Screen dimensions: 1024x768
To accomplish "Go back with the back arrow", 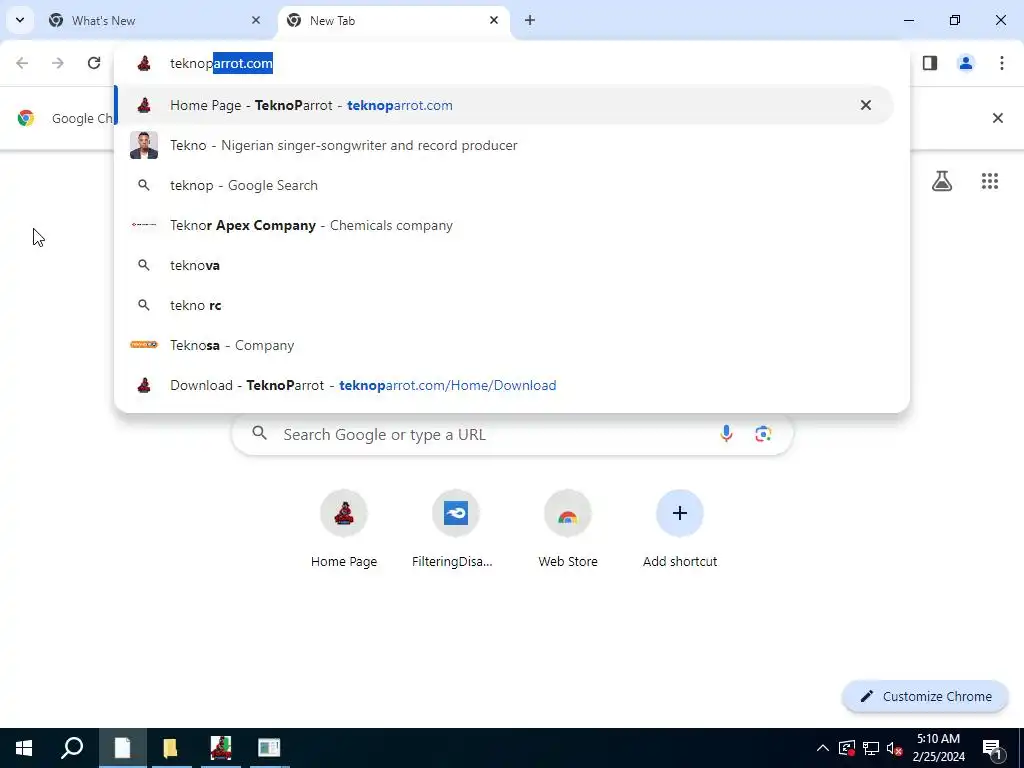I will click(22, 63).
